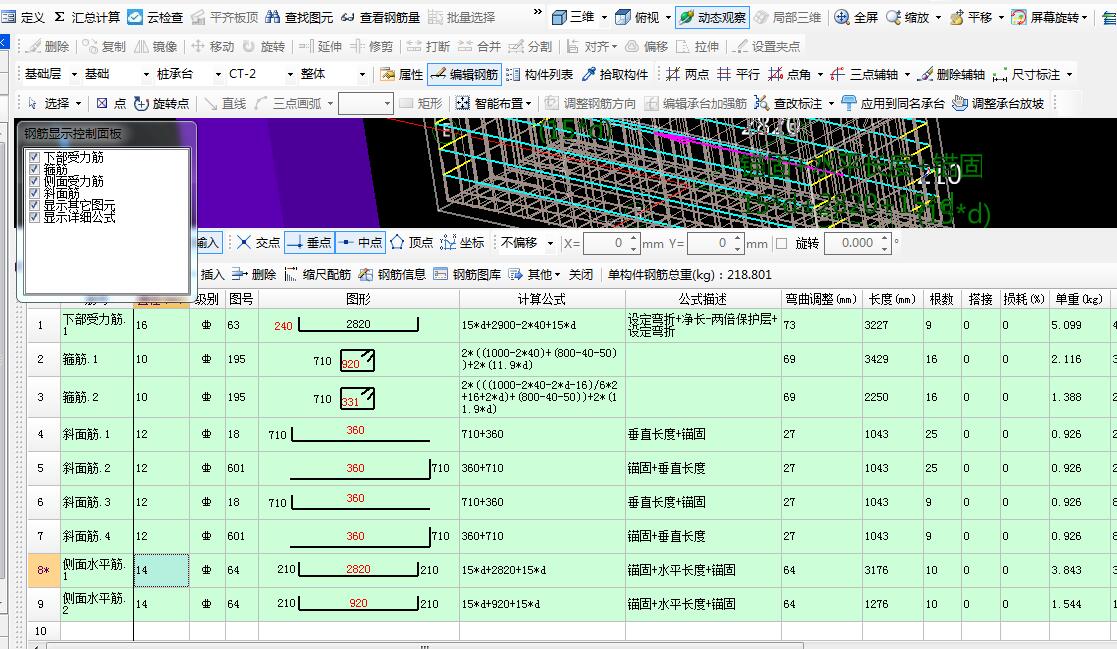Click the 计算公式 column header
Viewport: 1117px width, 649px height.
541,299
